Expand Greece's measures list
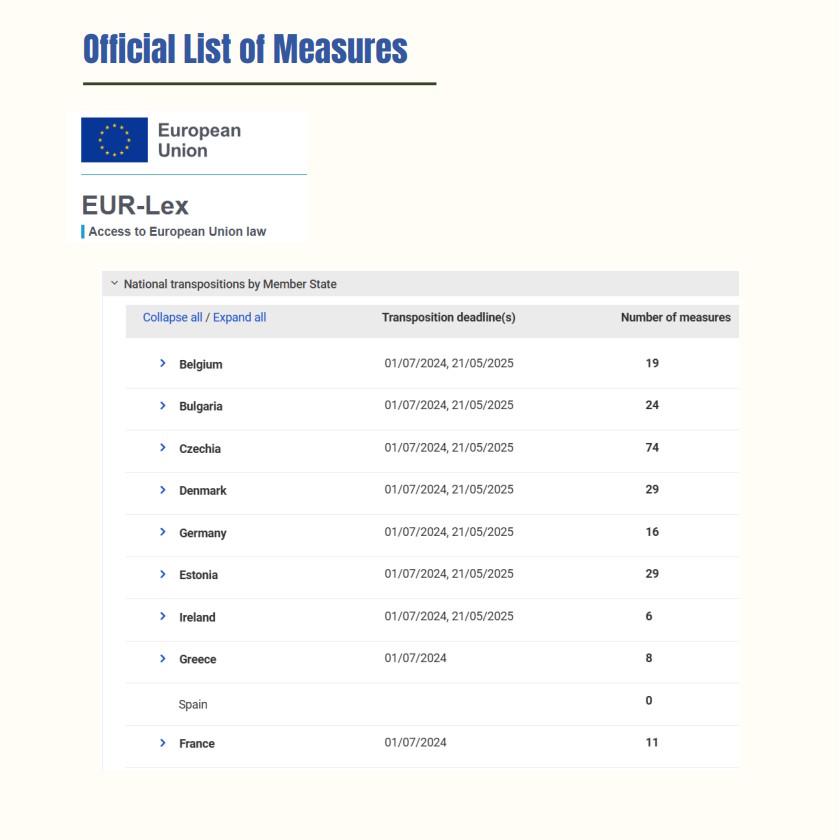 click(x=163, y=659)
